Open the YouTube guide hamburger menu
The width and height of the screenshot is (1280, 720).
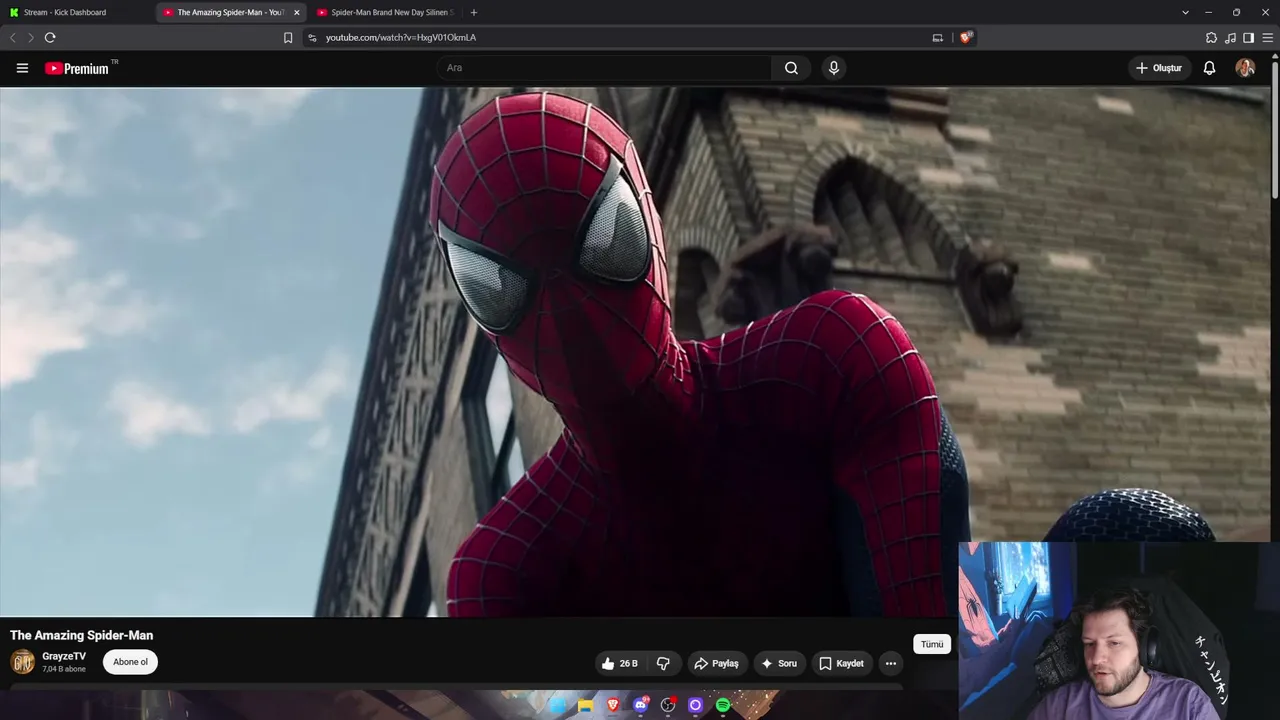[x=22, y=68]
